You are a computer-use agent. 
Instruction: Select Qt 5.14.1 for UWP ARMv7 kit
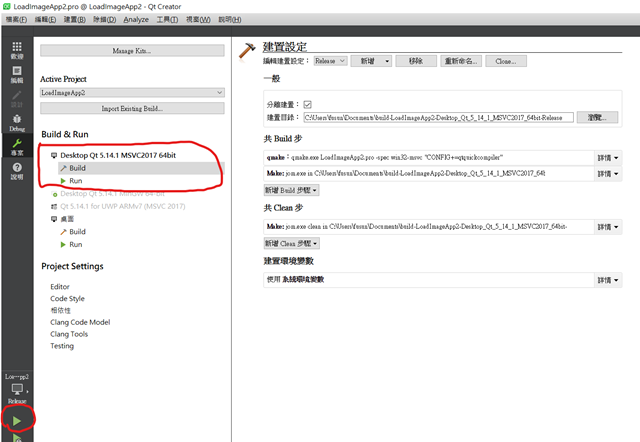point(122,206)
